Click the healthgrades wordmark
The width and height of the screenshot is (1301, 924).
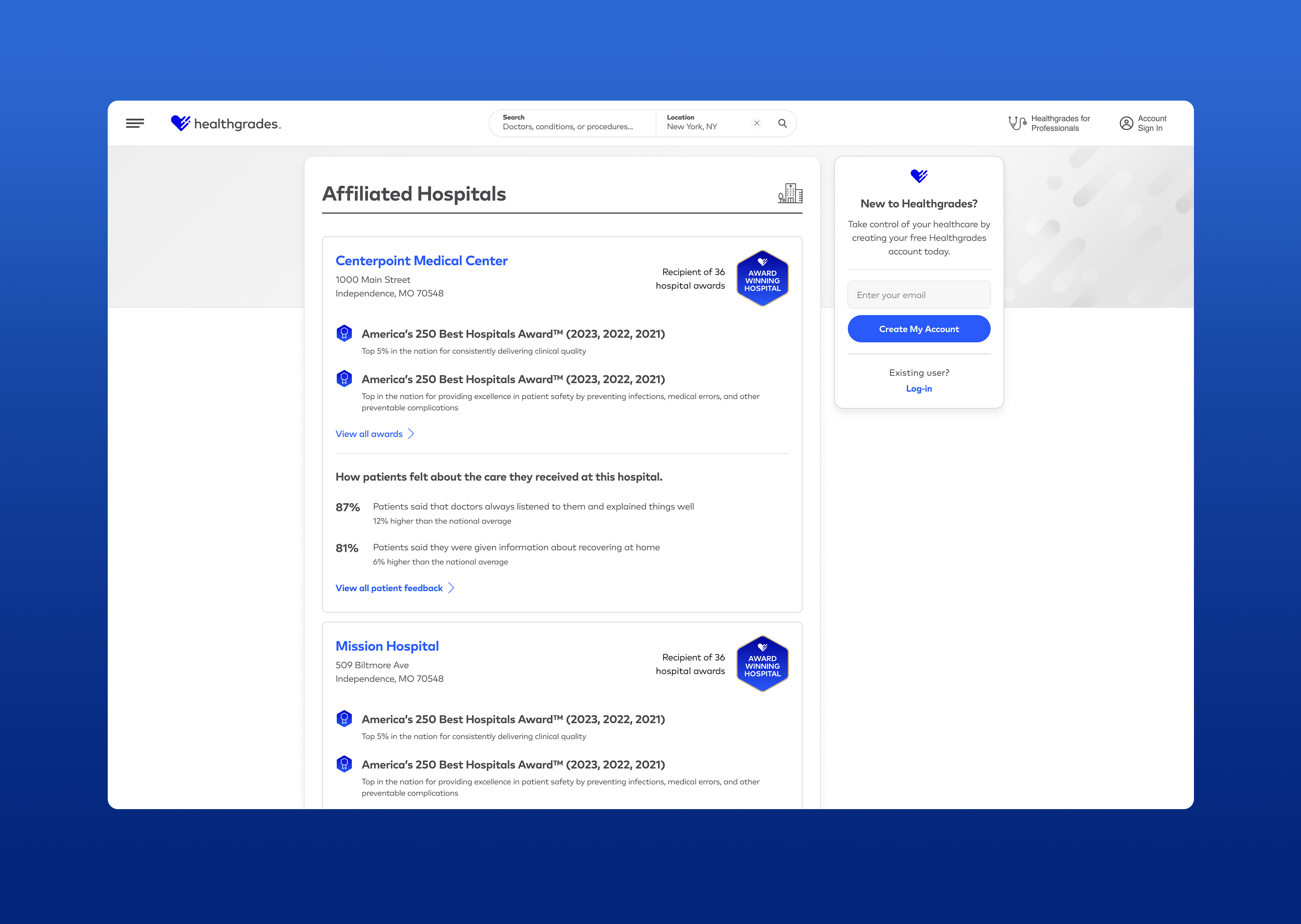coord(237,124)
